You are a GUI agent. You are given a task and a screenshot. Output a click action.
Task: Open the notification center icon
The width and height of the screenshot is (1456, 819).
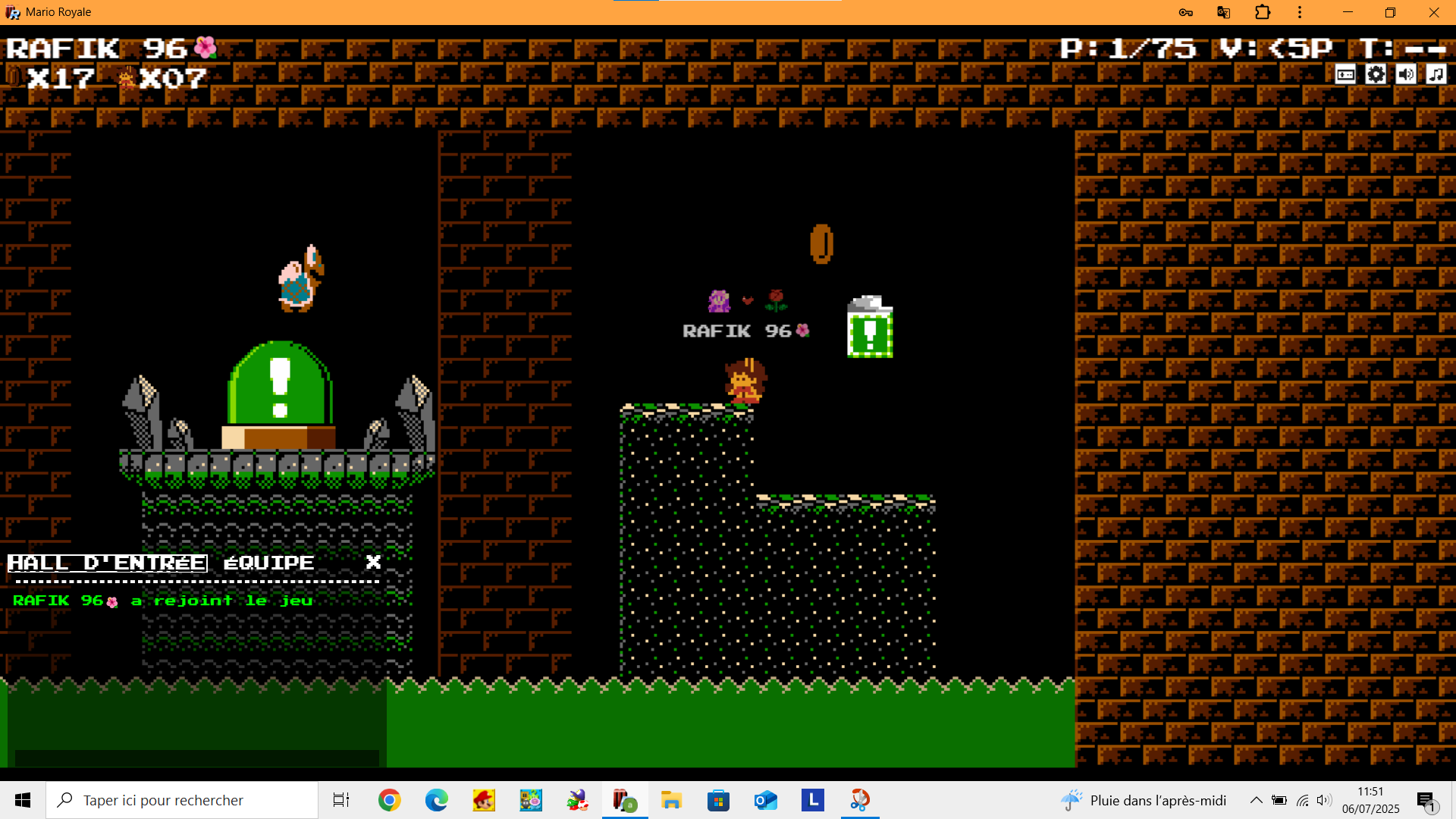(1427, 801)
